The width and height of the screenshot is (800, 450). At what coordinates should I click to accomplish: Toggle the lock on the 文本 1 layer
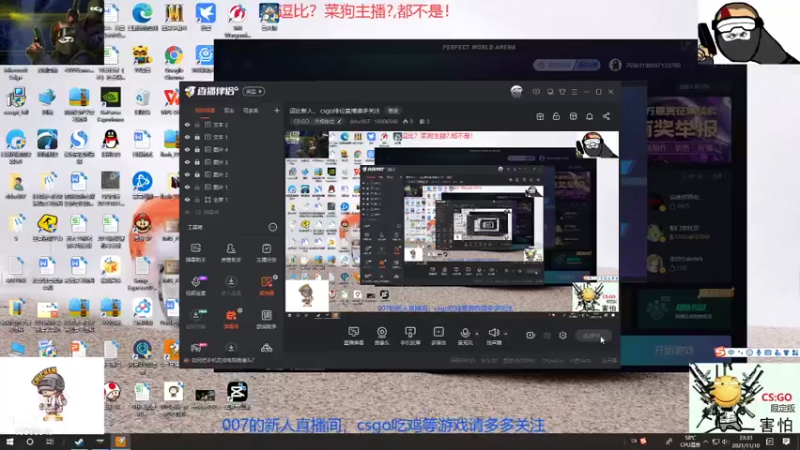(x=197, y=137)
